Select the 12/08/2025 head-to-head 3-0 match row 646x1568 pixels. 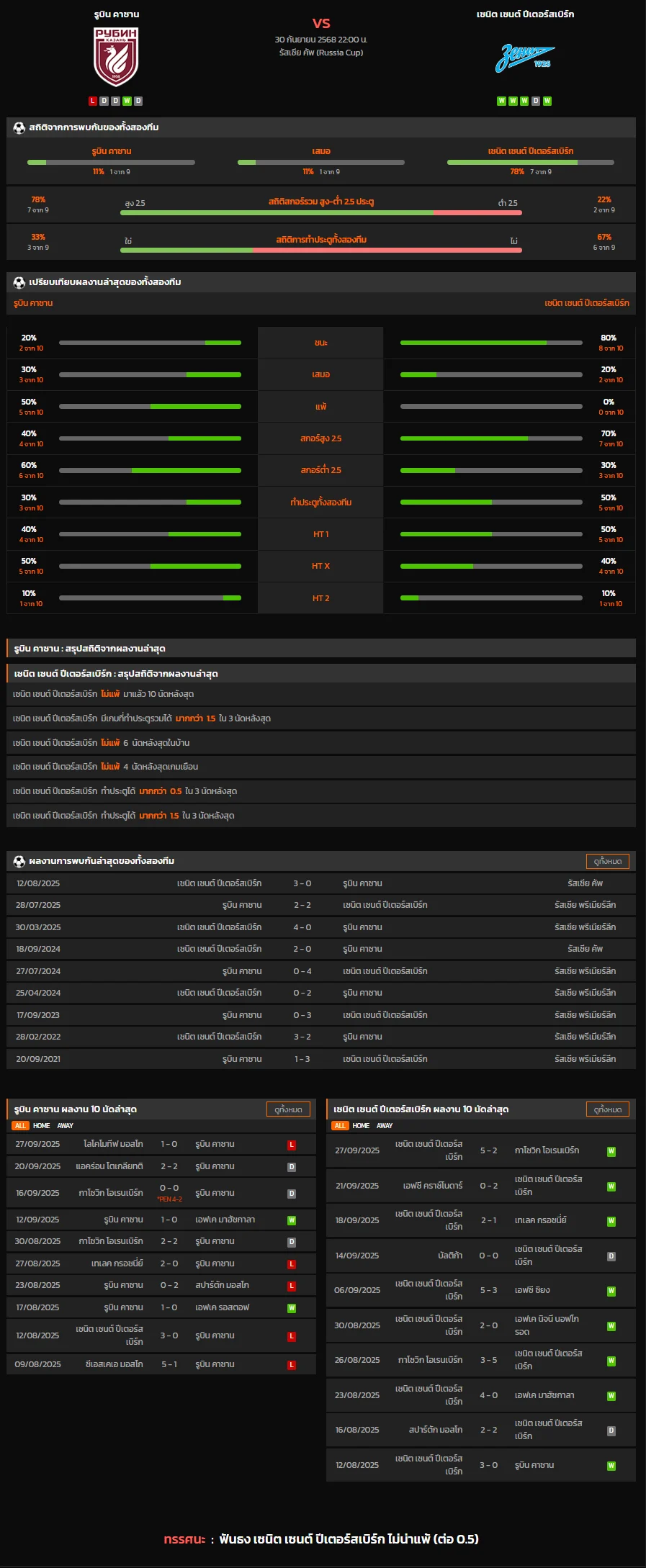pos(321,883)
